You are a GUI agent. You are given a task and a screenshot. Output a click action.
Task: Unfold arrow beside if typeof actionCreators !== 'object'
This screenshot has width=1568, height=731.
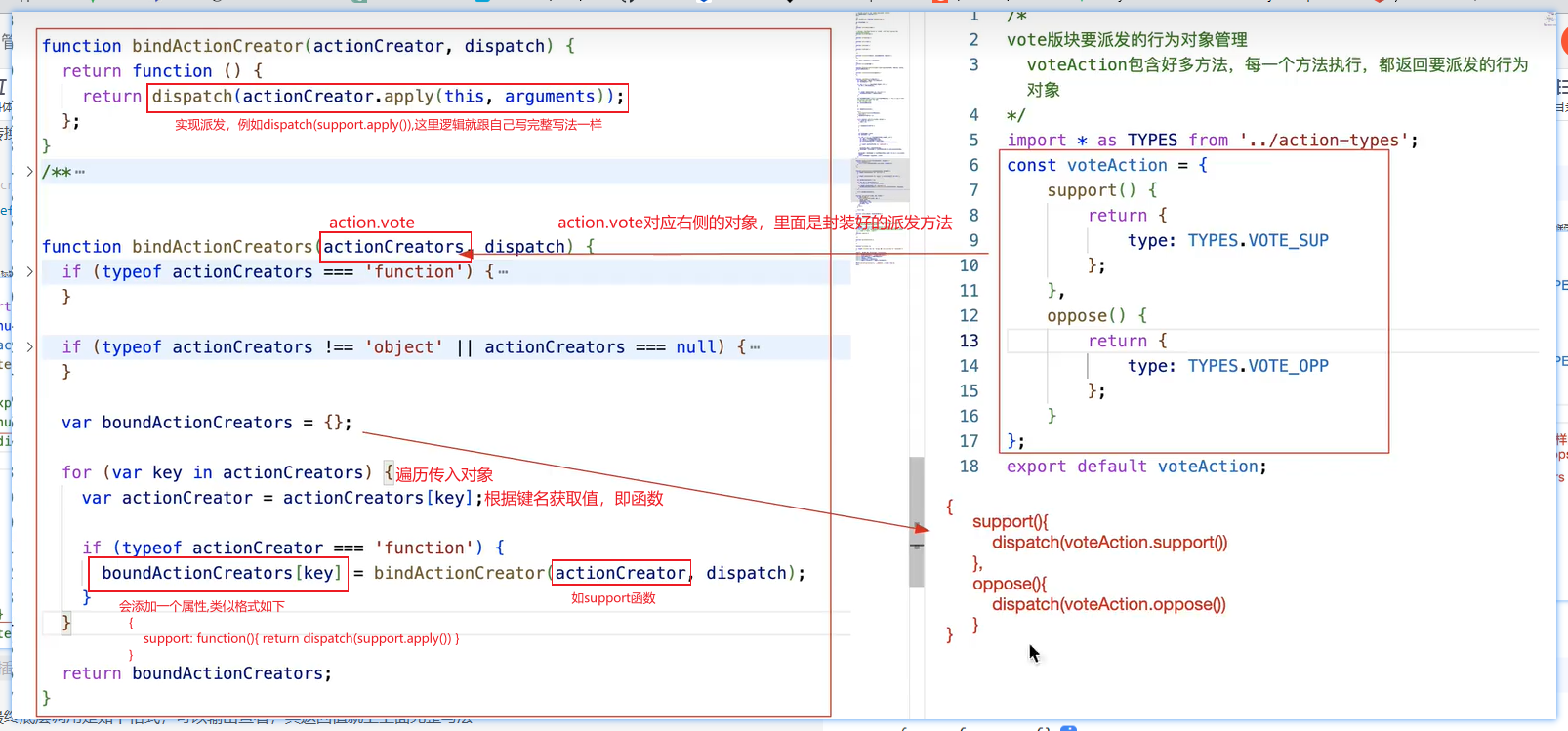[30, 346]
